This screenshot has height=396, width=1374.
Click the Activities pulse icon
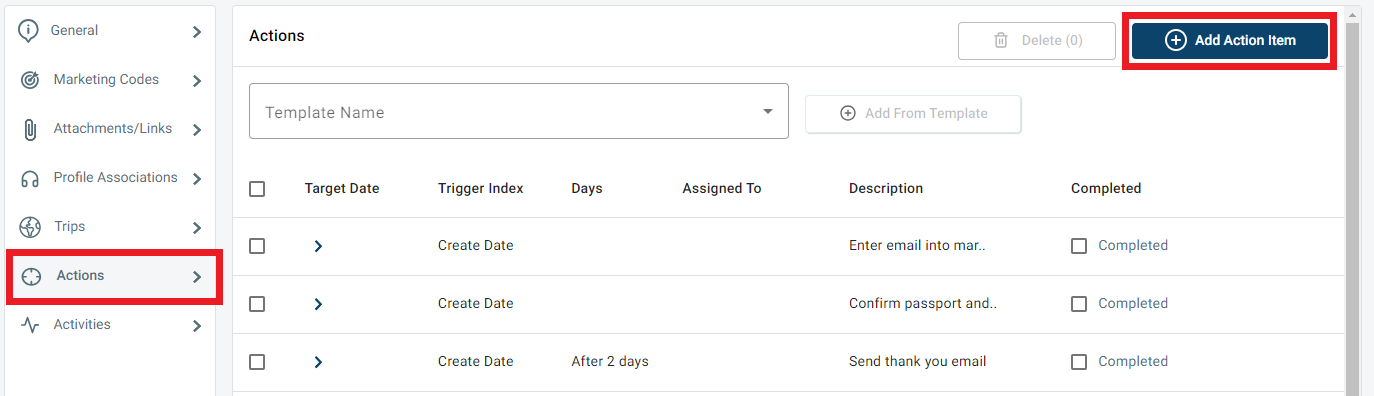[30, 325]
